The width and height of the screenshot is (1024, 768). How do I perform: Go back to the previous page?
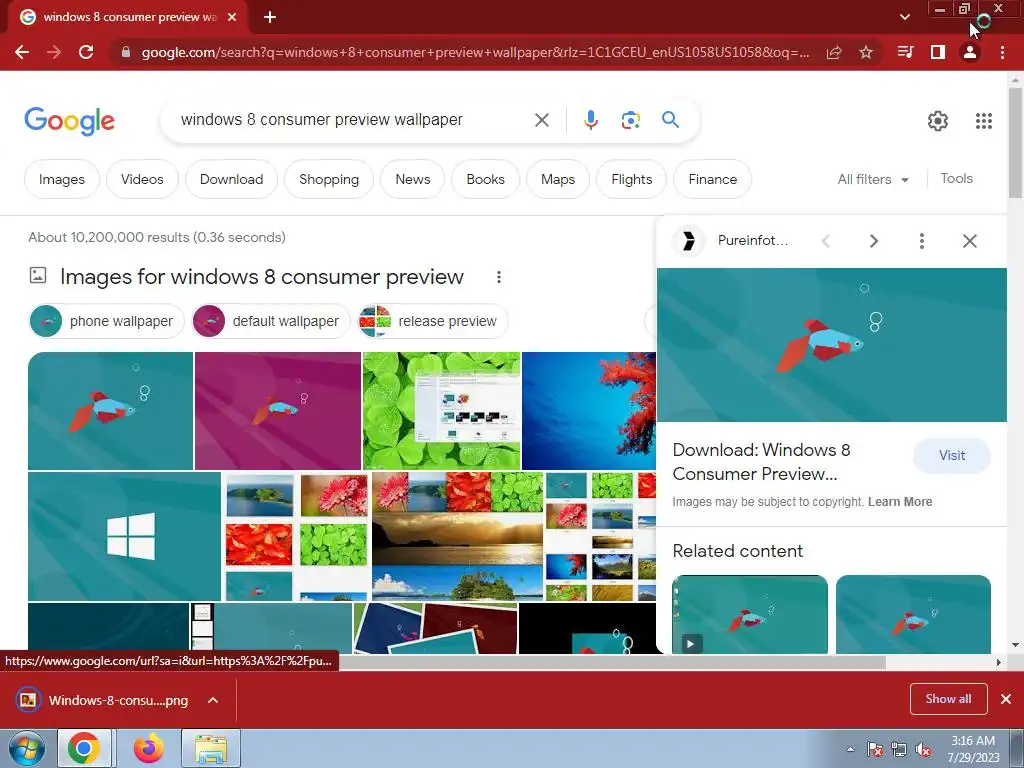point(22,52)
